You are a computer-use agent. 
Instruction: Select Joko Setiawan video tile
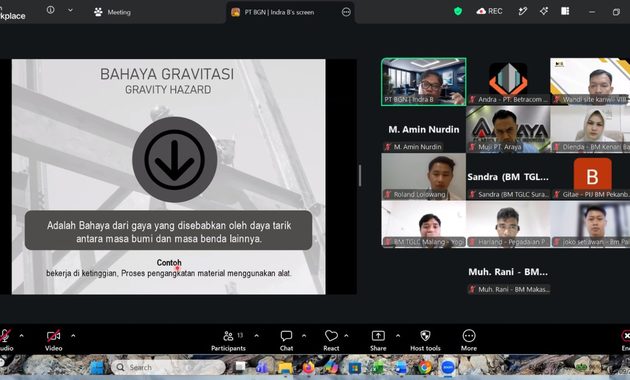(590, 224)
